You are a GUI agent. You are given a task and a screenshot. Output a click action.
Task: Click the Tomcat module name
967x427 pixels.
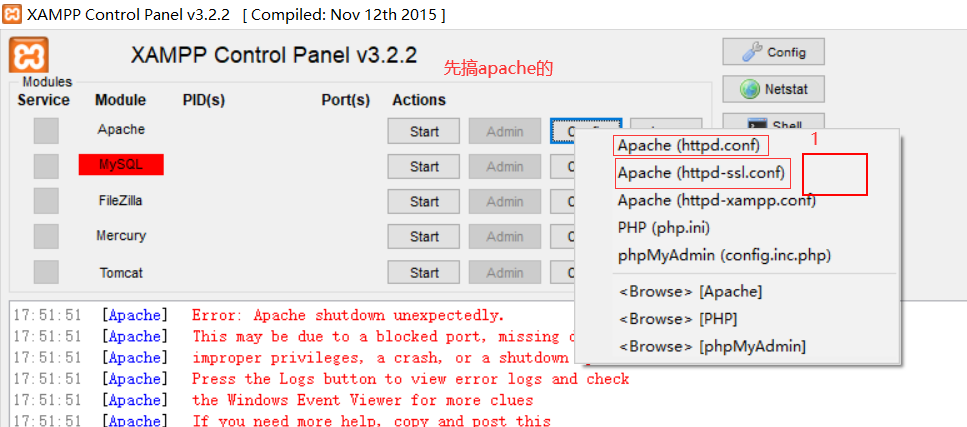pos(121,272)
